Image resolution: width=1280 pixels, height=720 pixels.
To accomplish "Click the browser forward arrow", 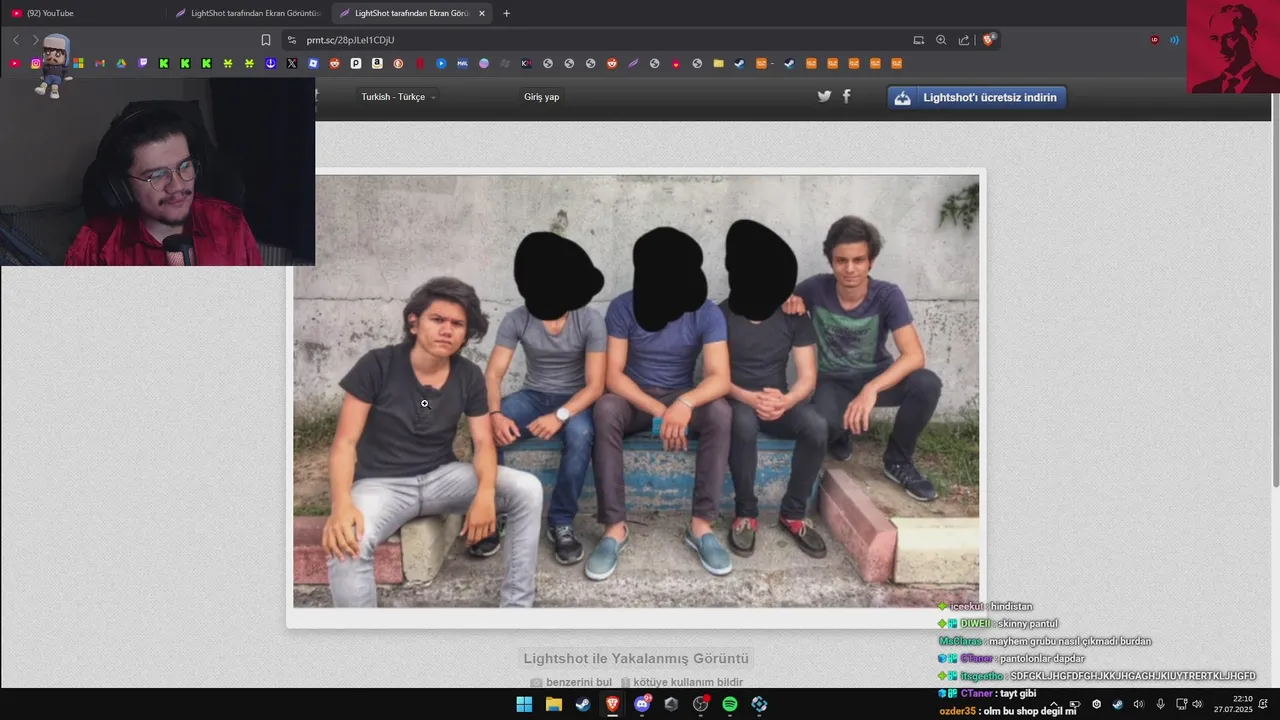I will pos(35,40).
